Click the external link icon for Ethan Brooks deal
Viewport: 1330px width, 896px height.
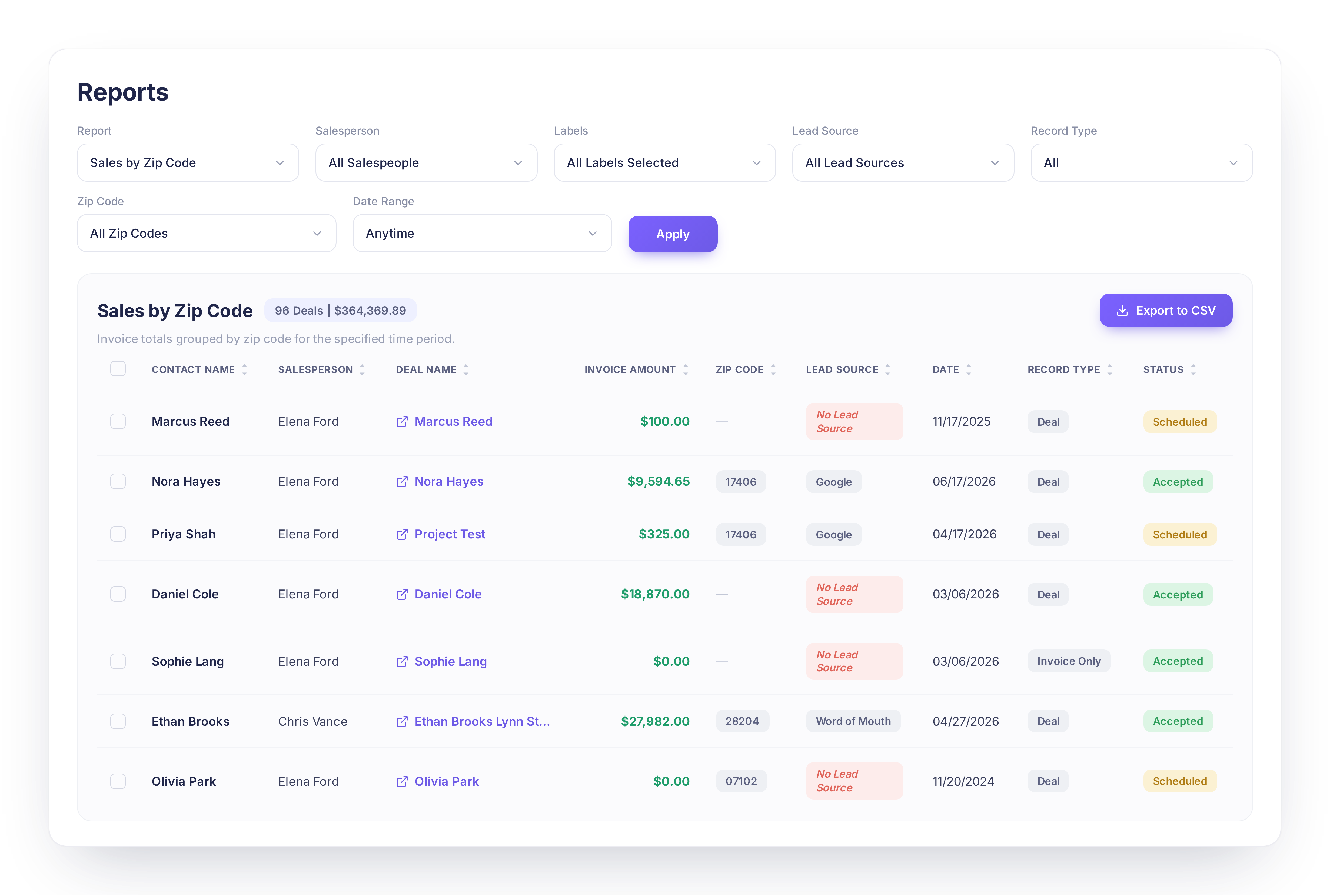(x=402, y=721)
